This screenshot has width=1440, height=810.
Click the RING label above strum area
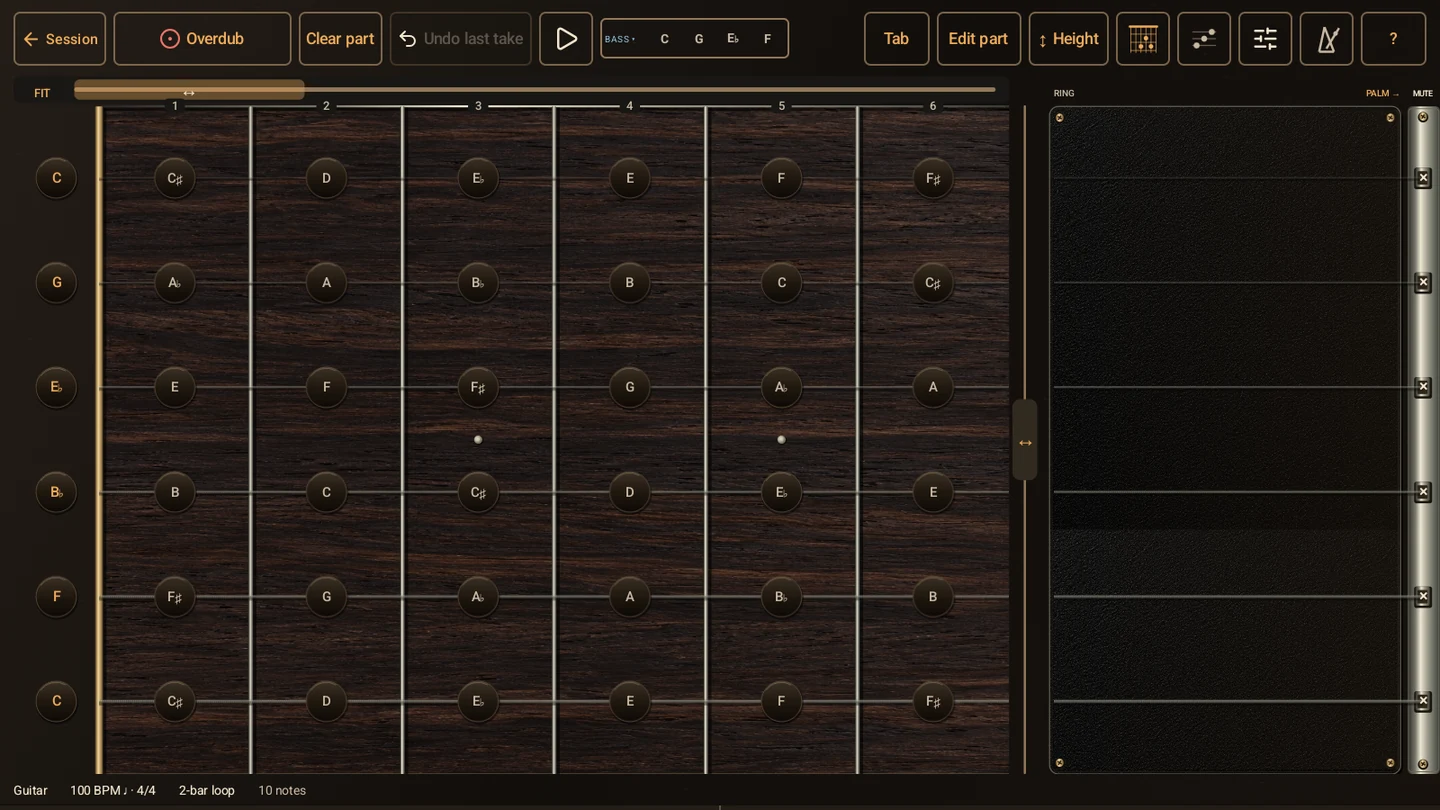(x=1064, y=94)
